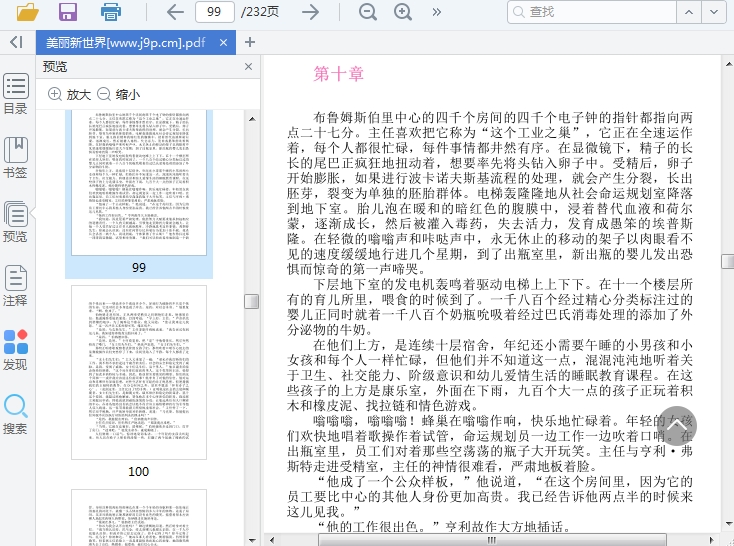Expand more toolbar tools chevron
Screen dimensions: 734x546
[x=437, y=12]
